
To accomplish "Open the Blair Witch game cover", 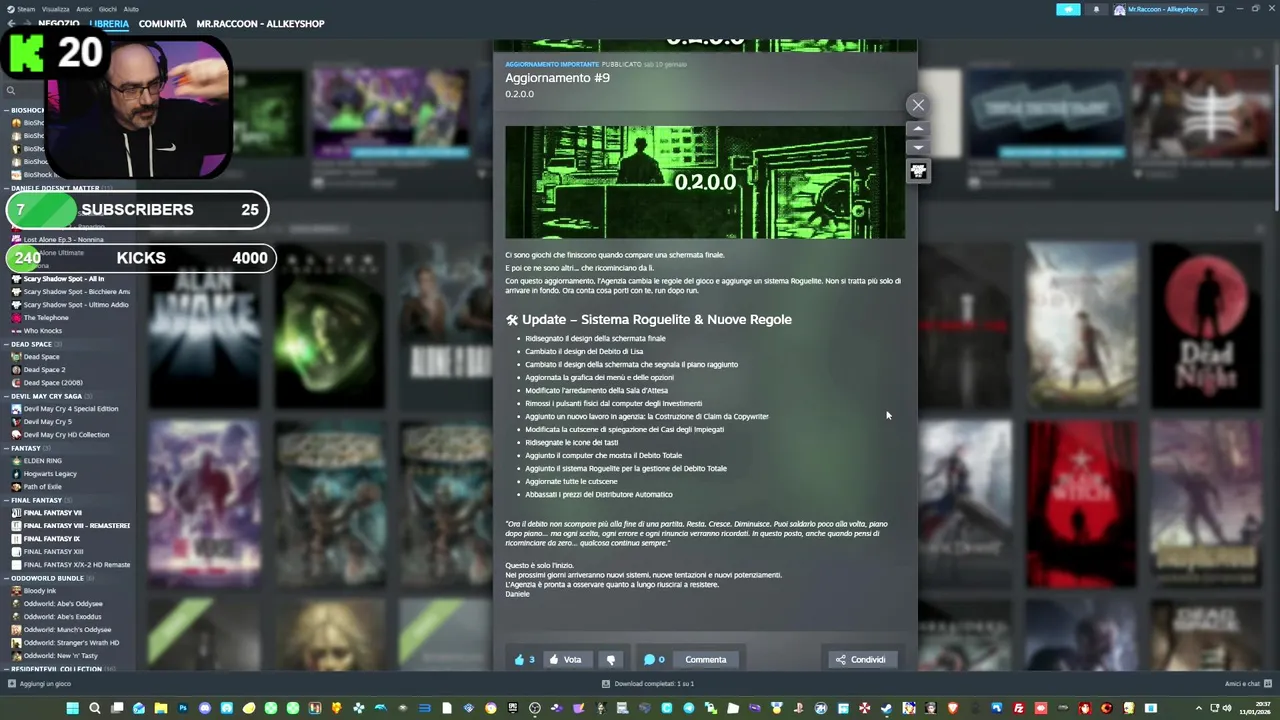I will pyautogui.click(x=1081, y=503).
